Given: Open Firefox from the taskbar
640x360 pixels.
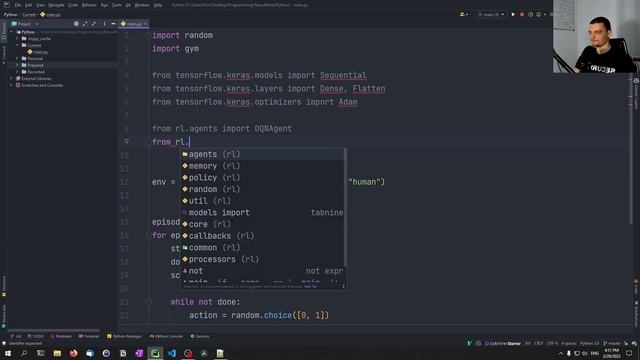Looking at the screenshot, I should [73, 353].
